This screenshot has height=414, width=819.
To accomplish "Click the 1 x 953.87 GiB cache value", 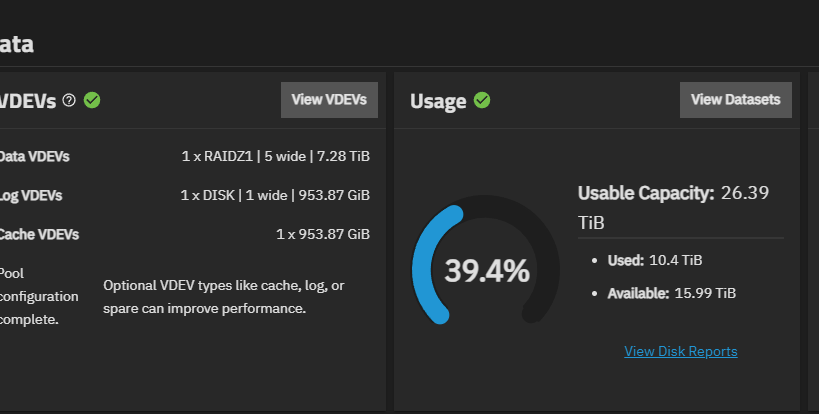I will (322, 235).
